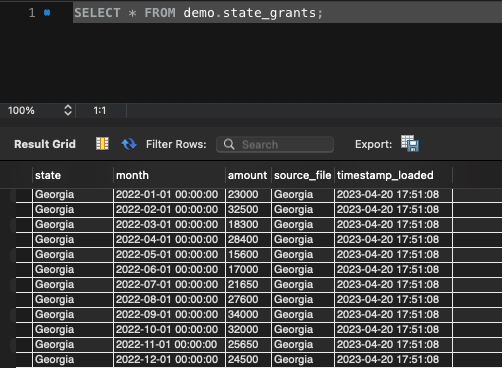Viewport: 502px width, 368px height.
Task: Select source_file cell Georgia in the 34000 row
Action: 303,315
